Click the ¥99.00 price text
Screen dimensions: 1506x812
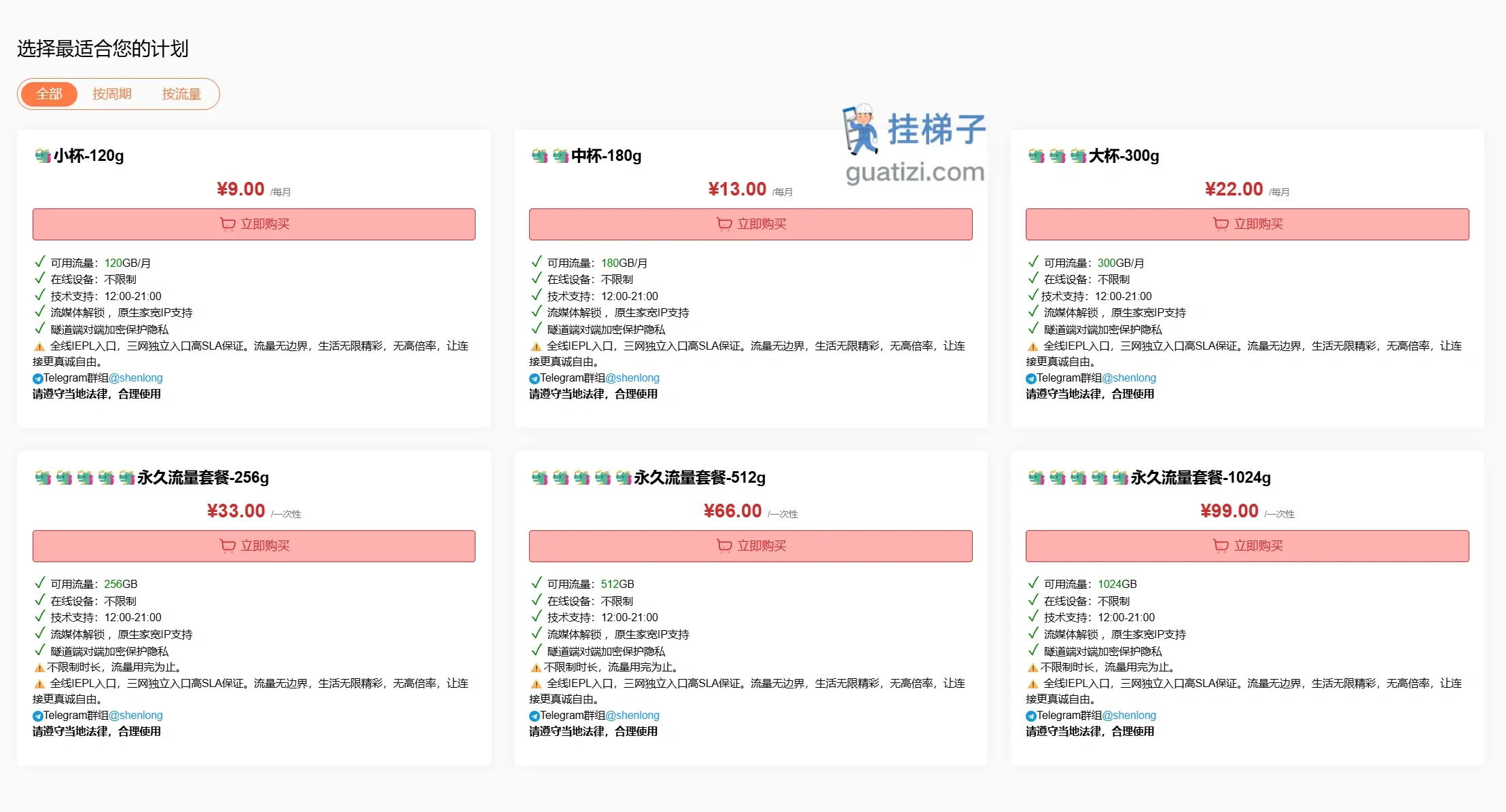[x=1229, y=511]
